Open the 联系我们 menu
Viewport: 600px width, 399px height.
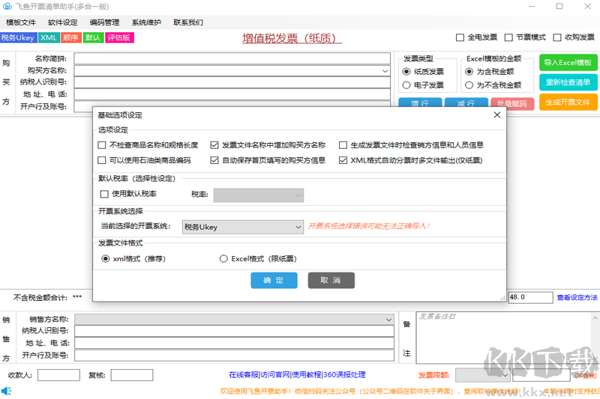coord(188,23)
